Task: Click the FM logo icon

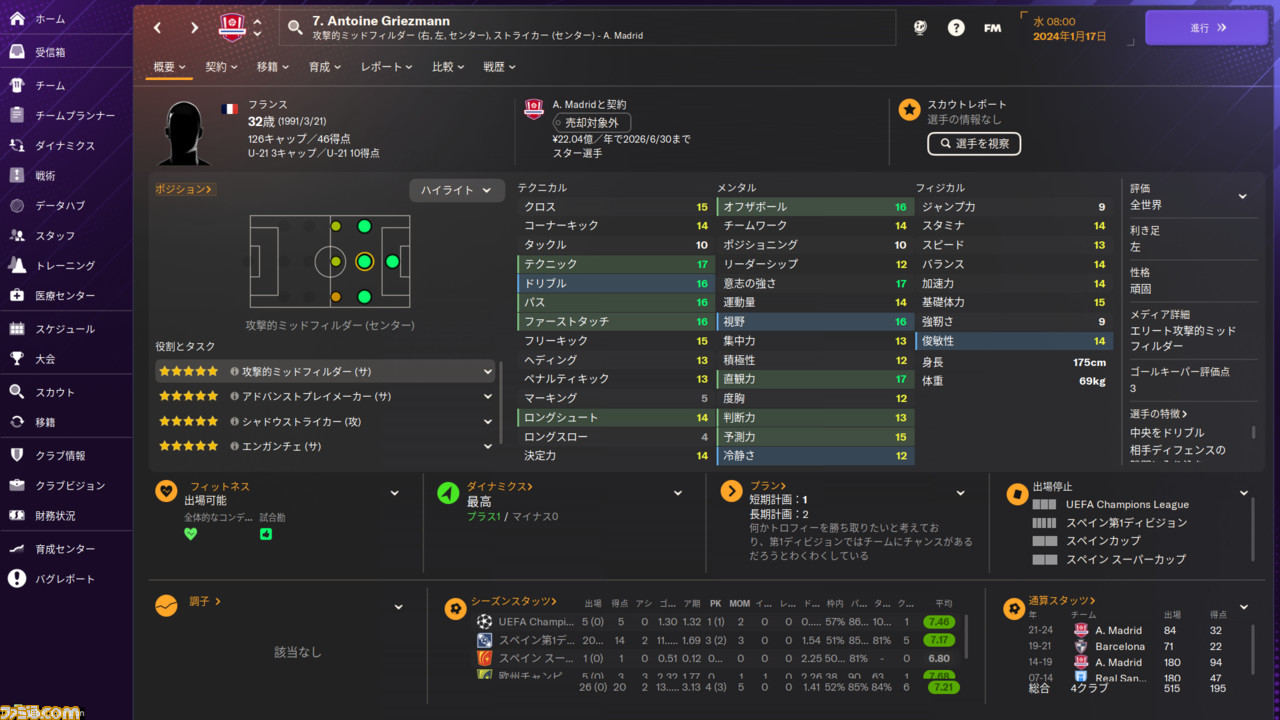Action: (992, 28)
